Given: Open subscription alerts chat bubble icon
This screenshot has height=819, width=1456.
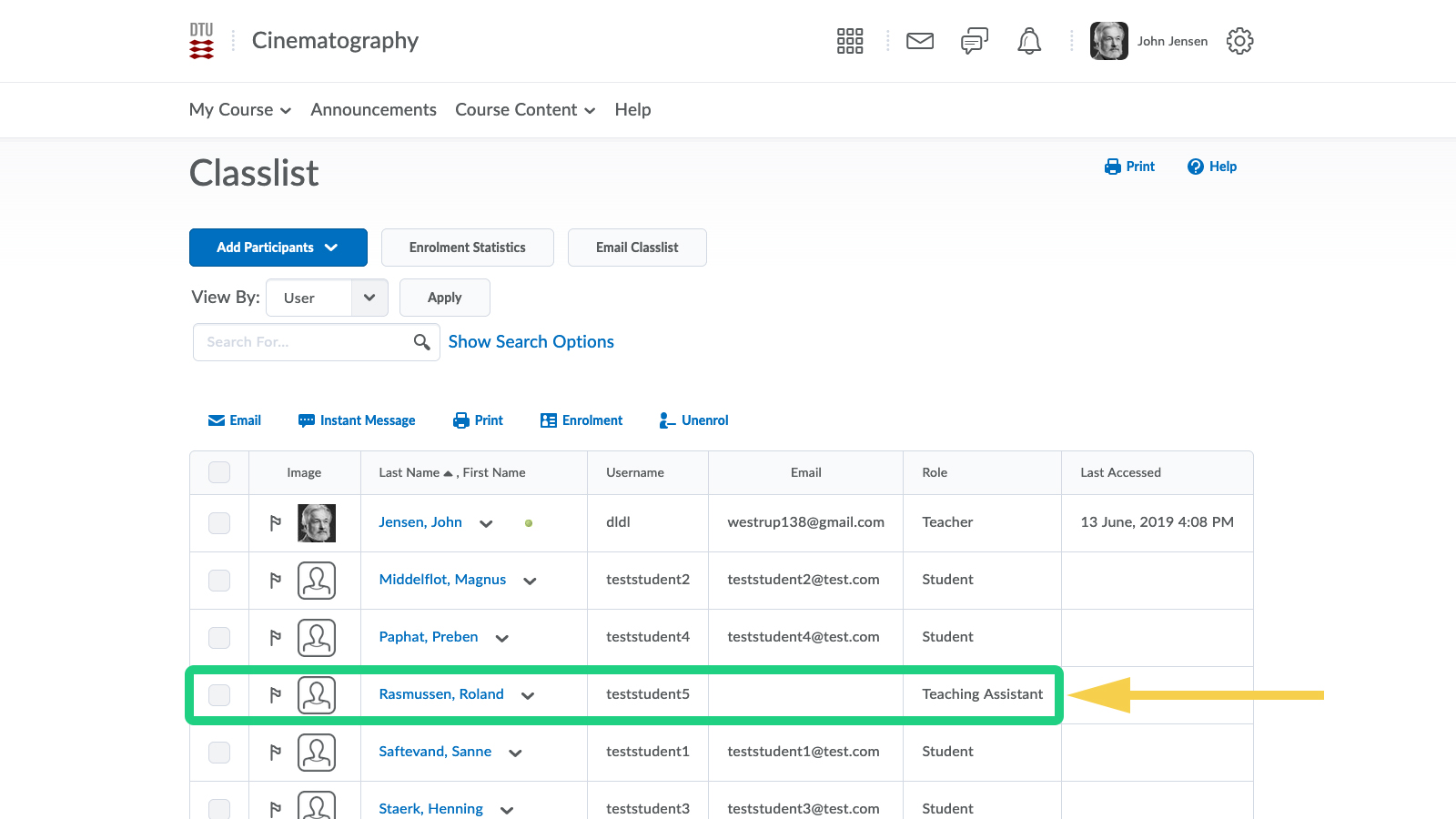Looking at the screenshot, I should point(974,41).
